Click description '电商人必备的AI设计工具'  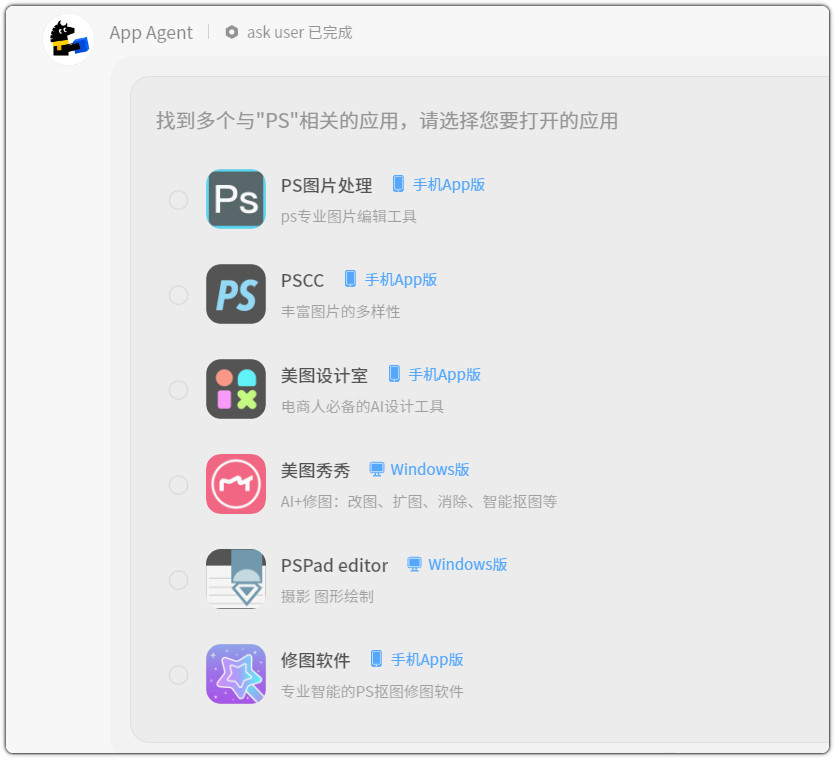coord(362,406)
